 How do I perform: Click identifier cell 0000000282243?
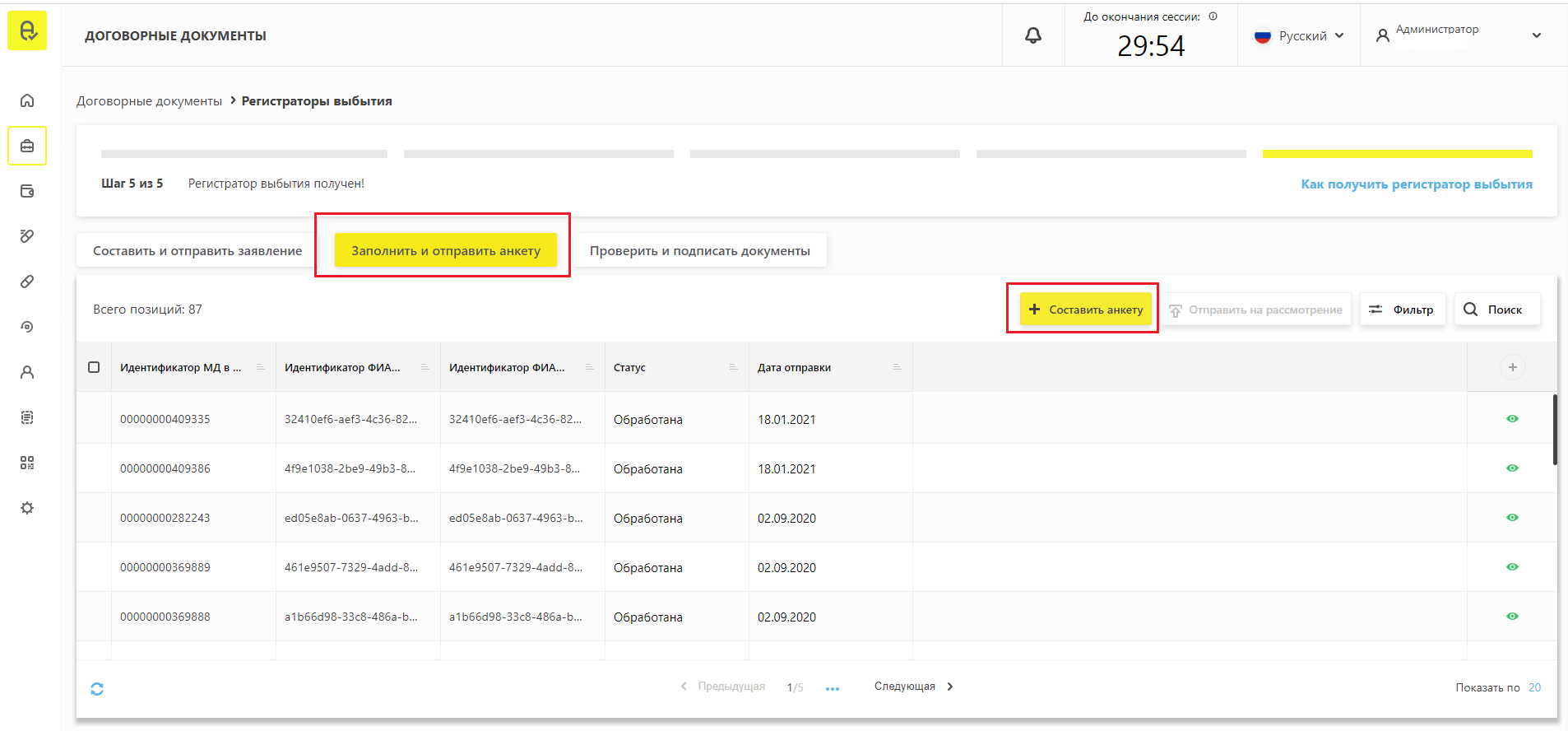point(165,518)
